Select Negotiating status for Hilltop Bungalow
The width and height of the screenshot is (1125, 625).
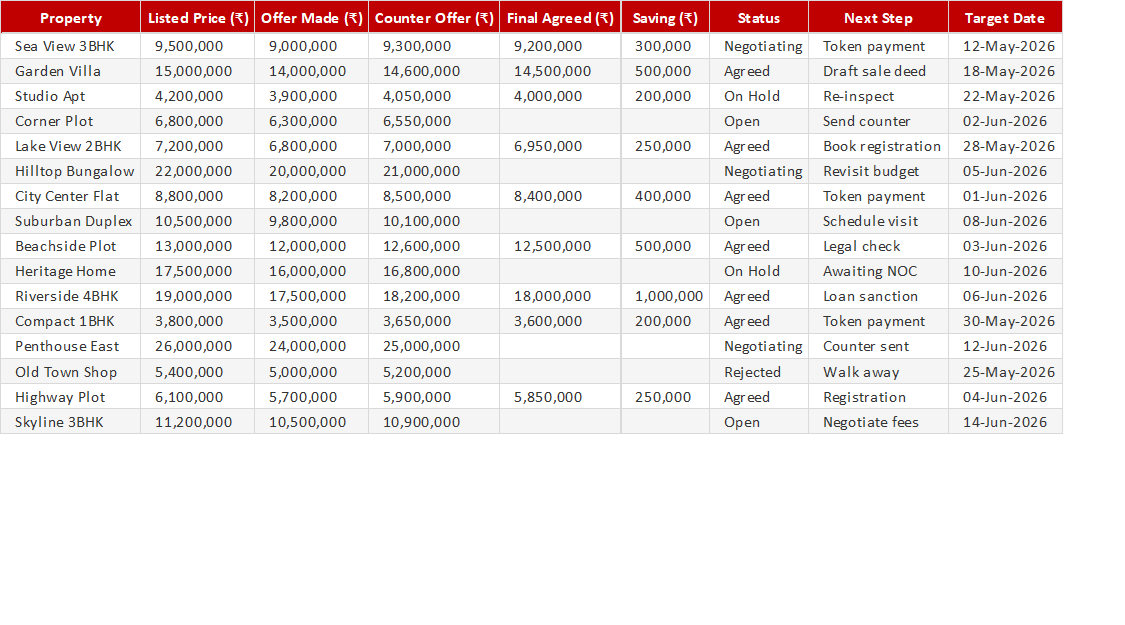pos(759,171)
